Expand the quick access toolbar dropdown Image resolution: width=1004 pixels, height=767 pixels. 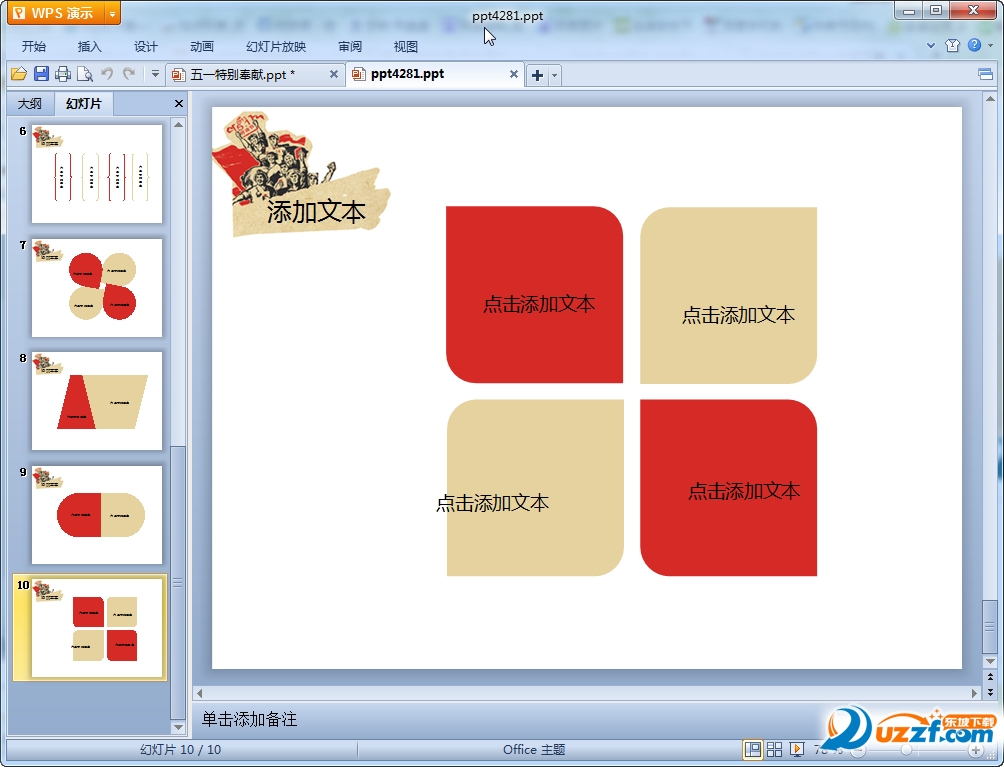click(x=155, y=74)
